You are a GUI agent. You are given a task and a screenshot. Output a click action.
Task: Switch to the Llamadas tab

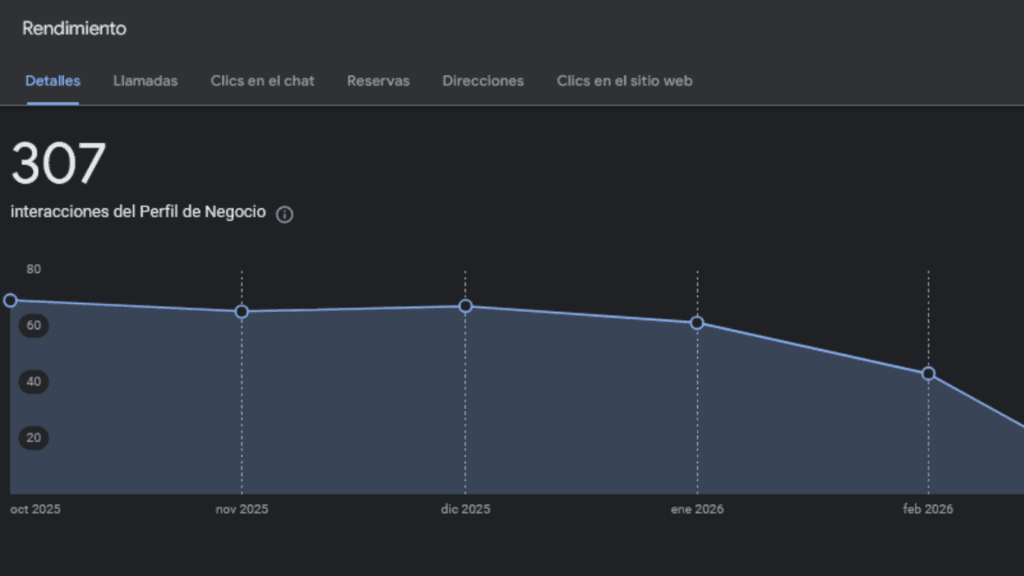click(x=145, y=81)
